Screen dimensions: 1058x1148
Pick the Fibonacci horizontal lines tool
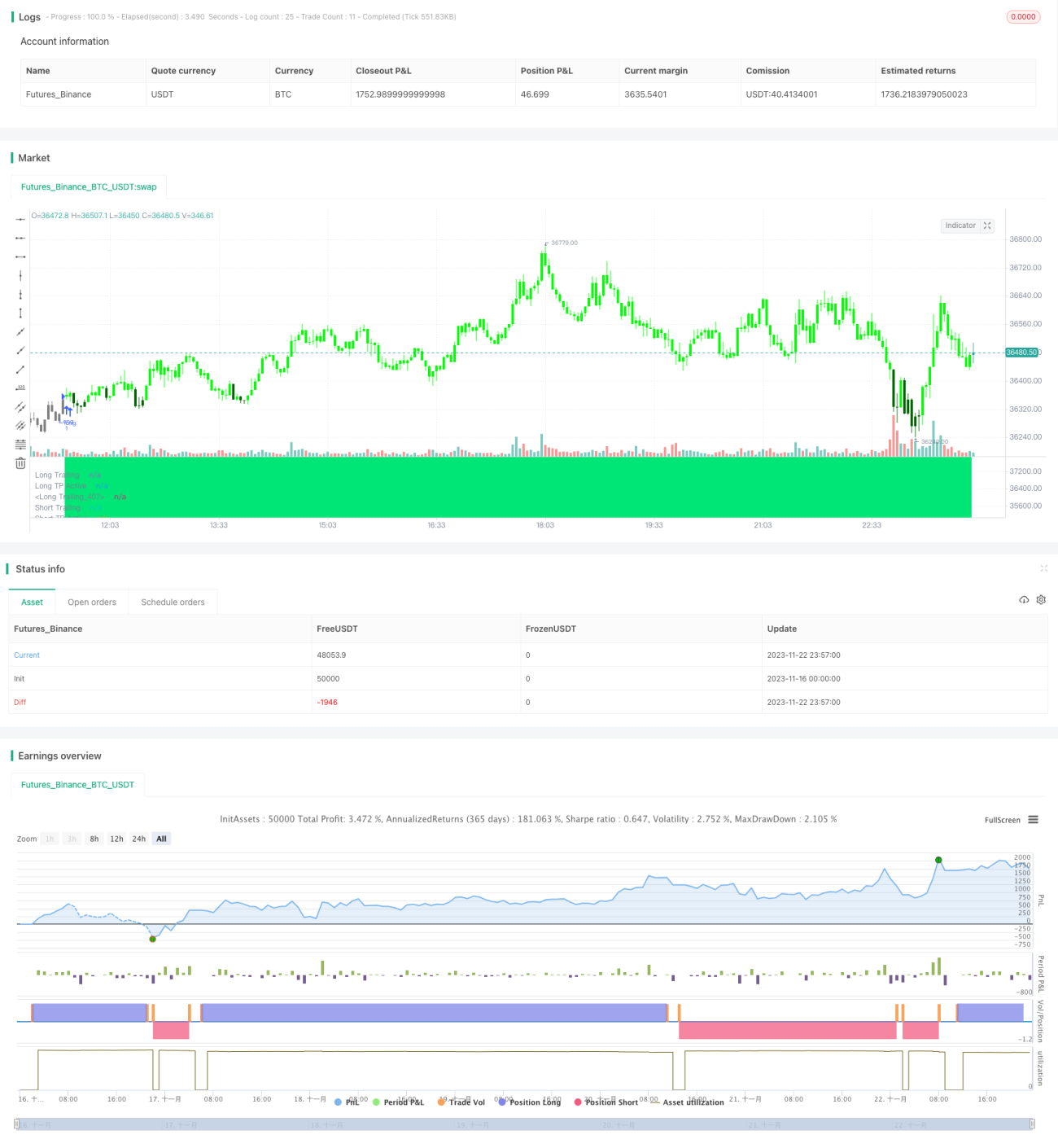pyautogui.click(x=20, y=445)
